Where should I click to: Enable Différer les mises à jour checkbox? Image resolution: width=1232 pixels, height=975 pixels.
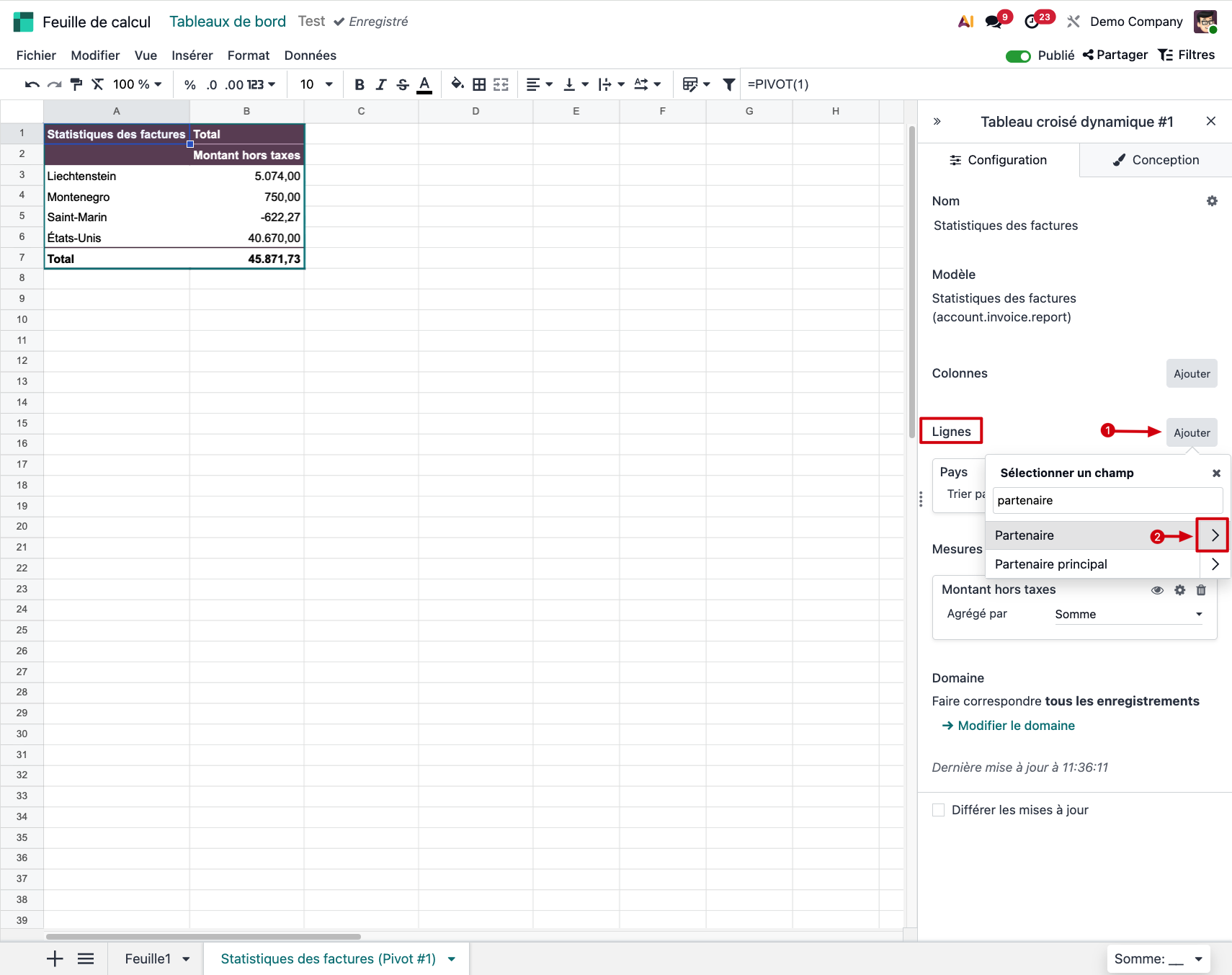click(938, 810)
